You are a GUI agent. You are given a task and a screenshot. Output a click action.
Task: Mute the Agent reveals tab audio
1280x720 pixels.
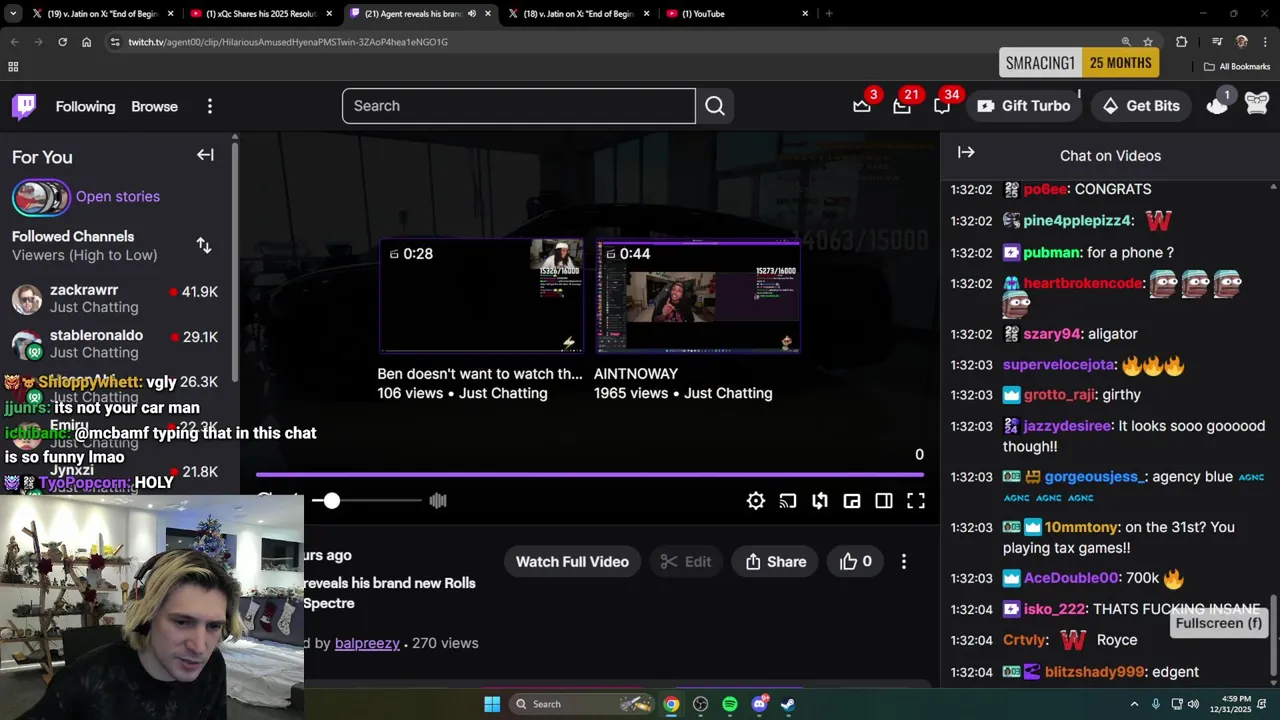click(472, 14)
